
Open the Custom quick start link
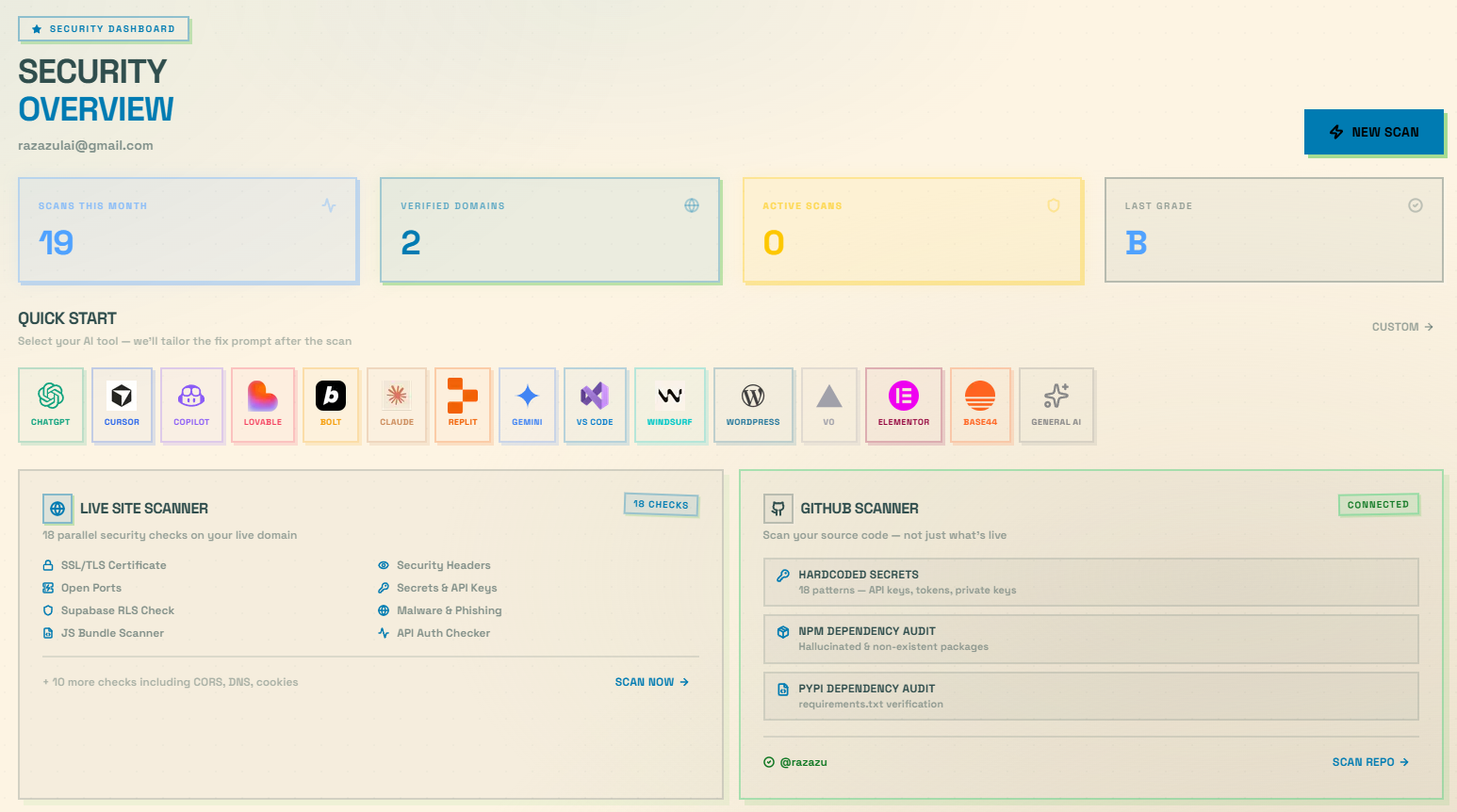click(1402, 327)
